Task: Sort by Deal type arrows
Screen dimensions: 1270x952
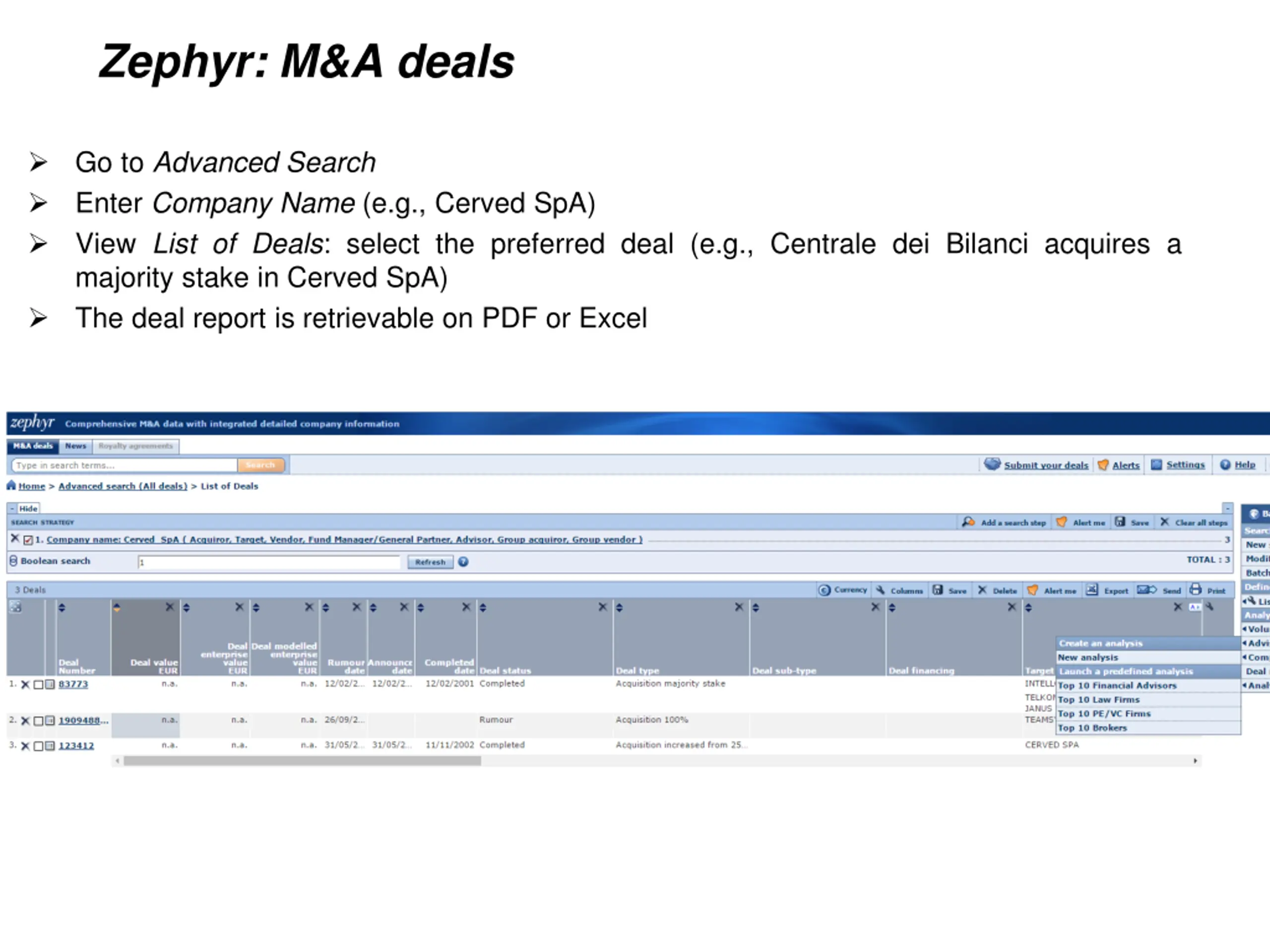Action: click(x=620, y=608)
